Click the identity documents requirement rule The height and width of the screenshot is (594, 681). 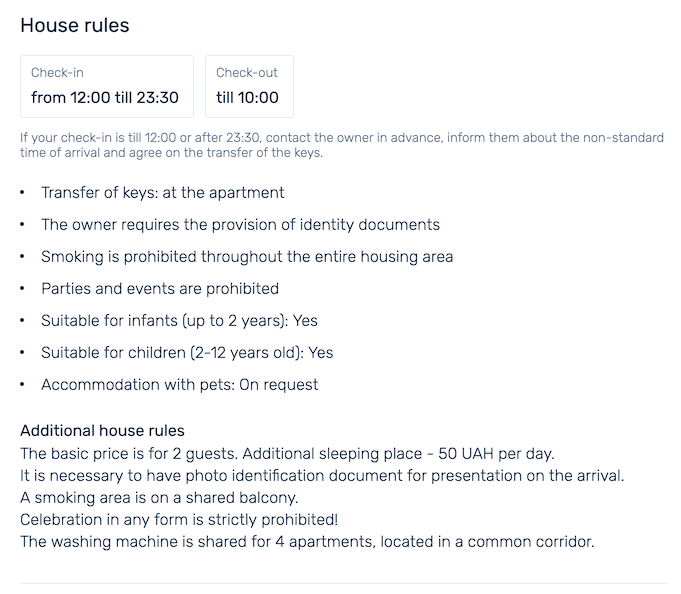click(x=240, y=224)
